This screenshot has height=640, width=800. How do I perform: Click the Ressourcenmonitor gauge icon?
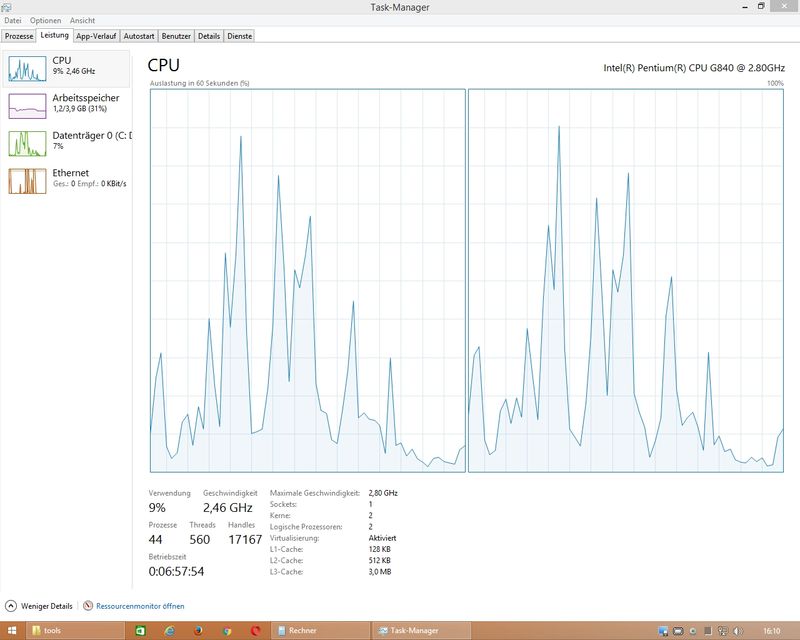[x=88, y=606]
